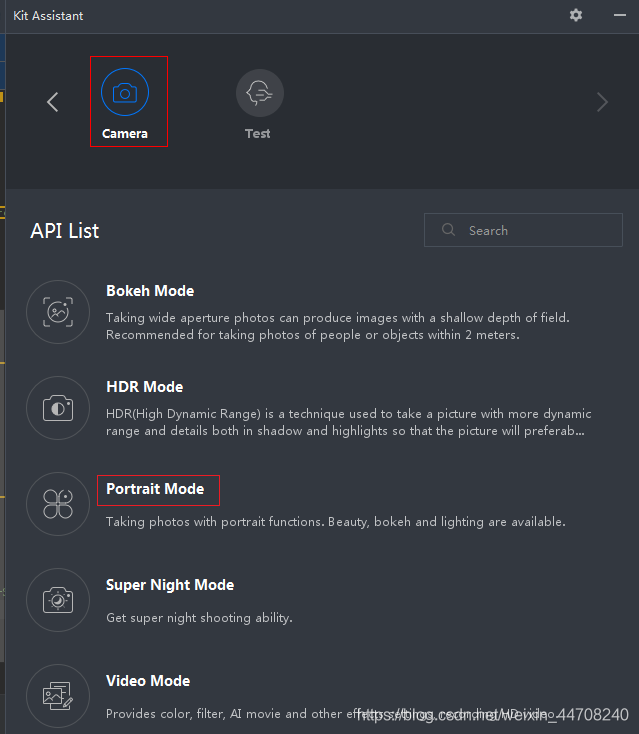
Task: Open the Portrait Mode API title
Action: click(155, 489)
